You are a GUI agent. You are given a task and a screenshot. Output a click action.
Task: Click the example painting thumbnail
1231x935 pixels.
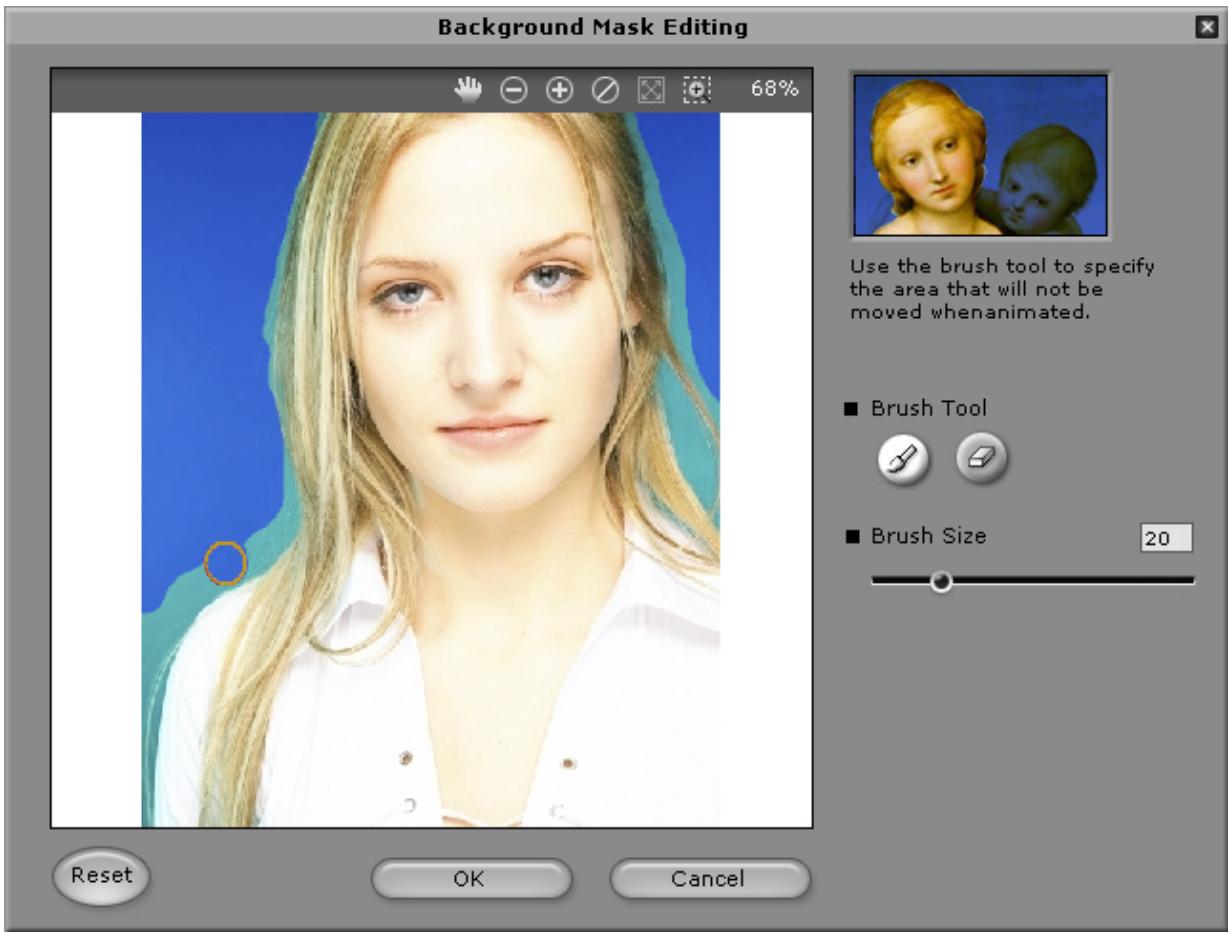[x=980, y=155]
